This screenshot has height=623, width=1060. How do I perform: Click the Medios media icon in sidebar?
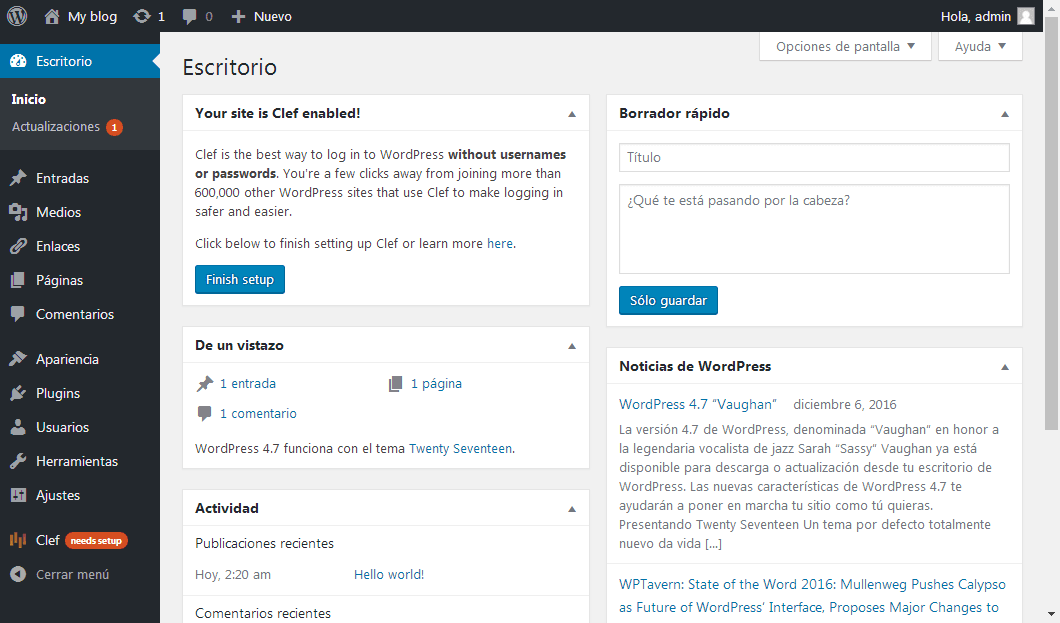coord(18,212)
